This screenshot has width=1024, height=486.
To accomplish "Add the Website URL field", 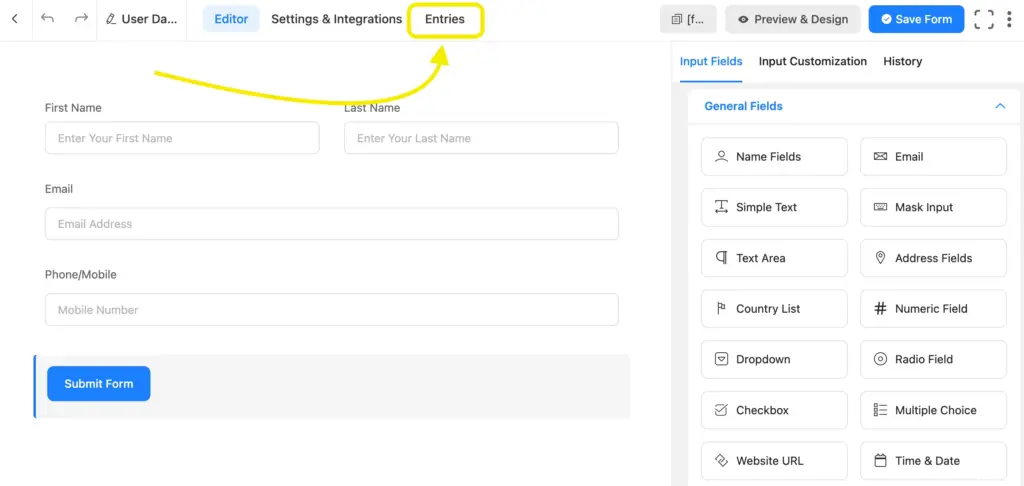I will [774, 461].
